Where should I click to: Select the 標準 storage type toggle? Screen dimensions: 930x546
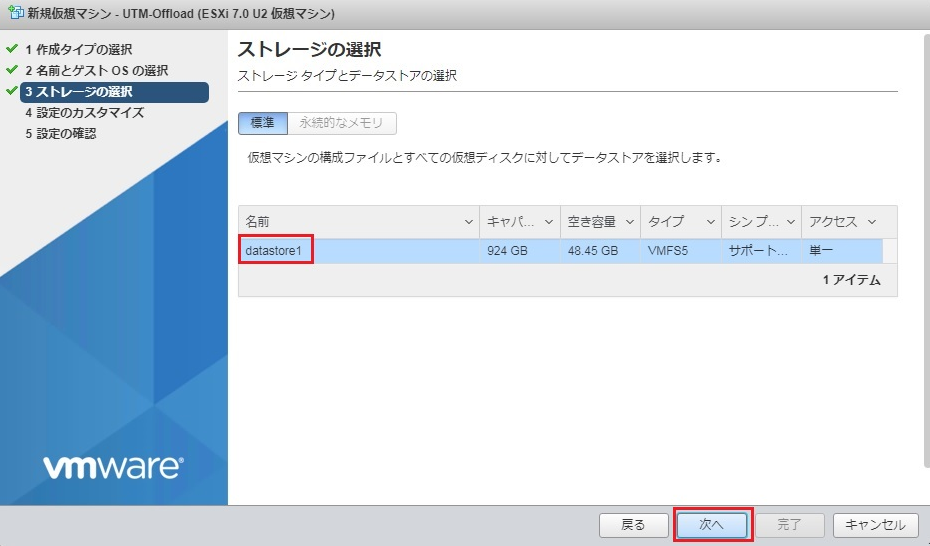pyautogui.click(x=262, y=123)
